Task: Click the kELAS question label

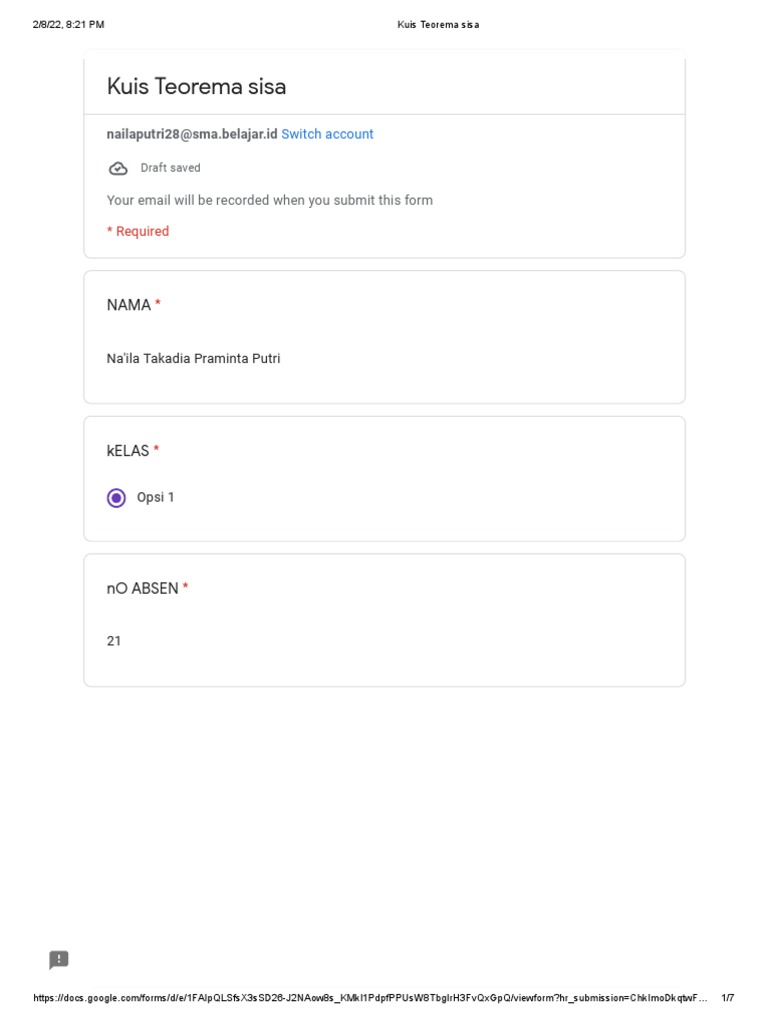Action: click(128, 451)
